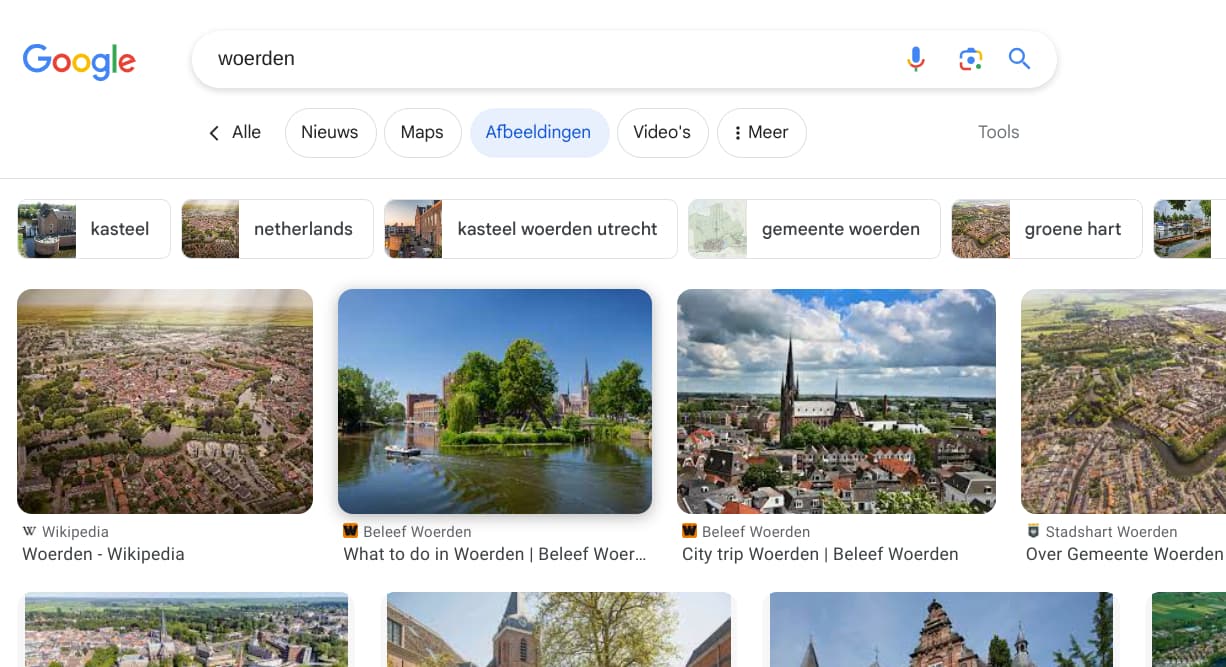The width and height of the screenshot is (1226, 667).
Task: Filter images by netherlands chip
Action: click(x=277, y=229)
